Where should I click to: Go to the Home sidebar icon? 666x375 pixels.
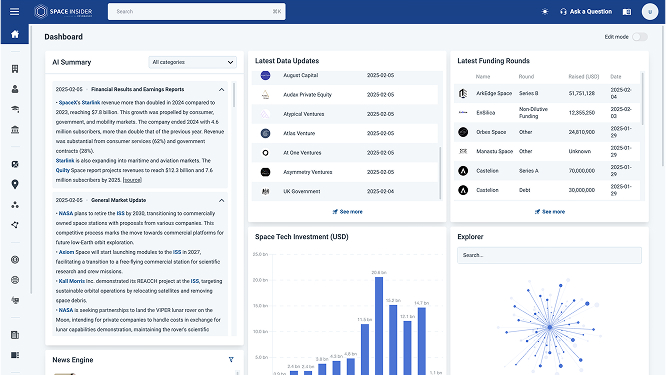pyautogui.click(x=15, y=34)
